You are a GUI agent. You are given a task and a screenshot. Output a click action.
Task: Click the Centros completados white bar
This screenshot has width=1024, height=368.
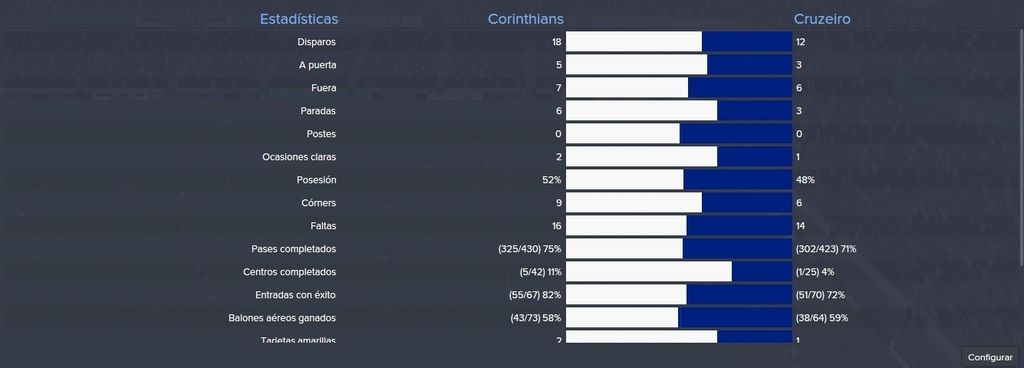click(648, 271)
